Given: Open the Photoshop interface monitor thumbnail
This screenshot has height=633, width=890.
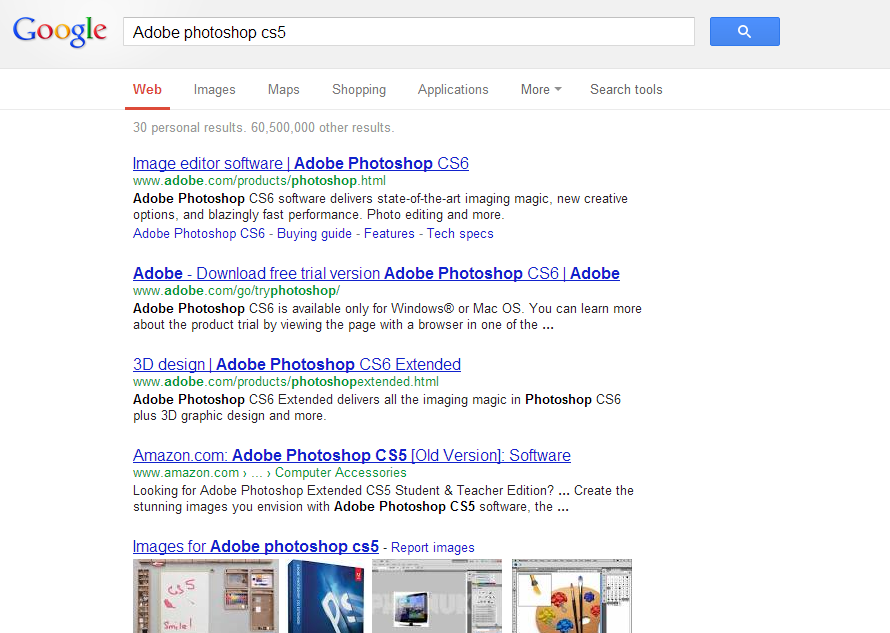Looking at the screenshot, I should pyautogui.click(x=437, y=596).
